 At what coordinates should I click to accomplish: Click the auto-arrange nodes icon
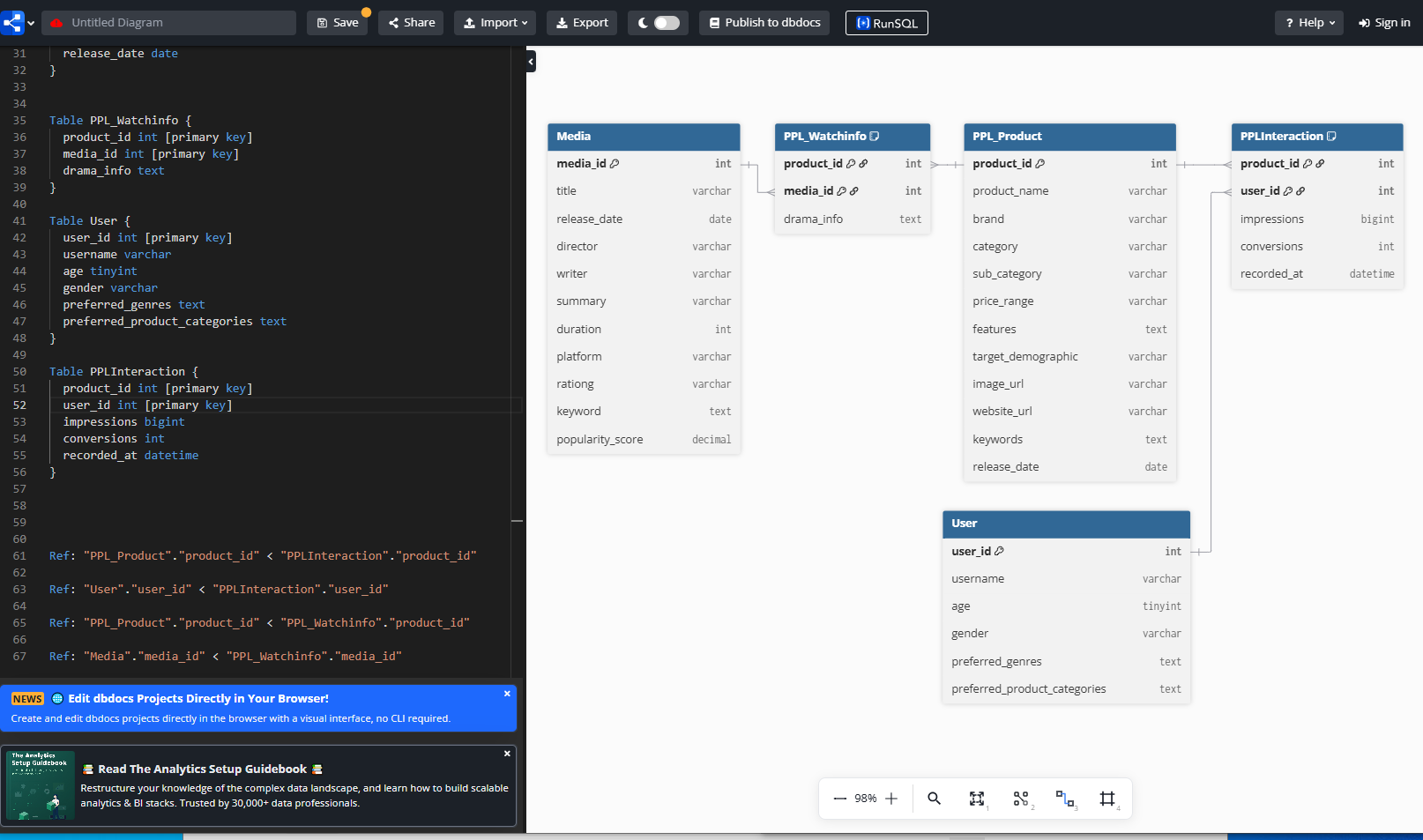tap(1021, 799)
